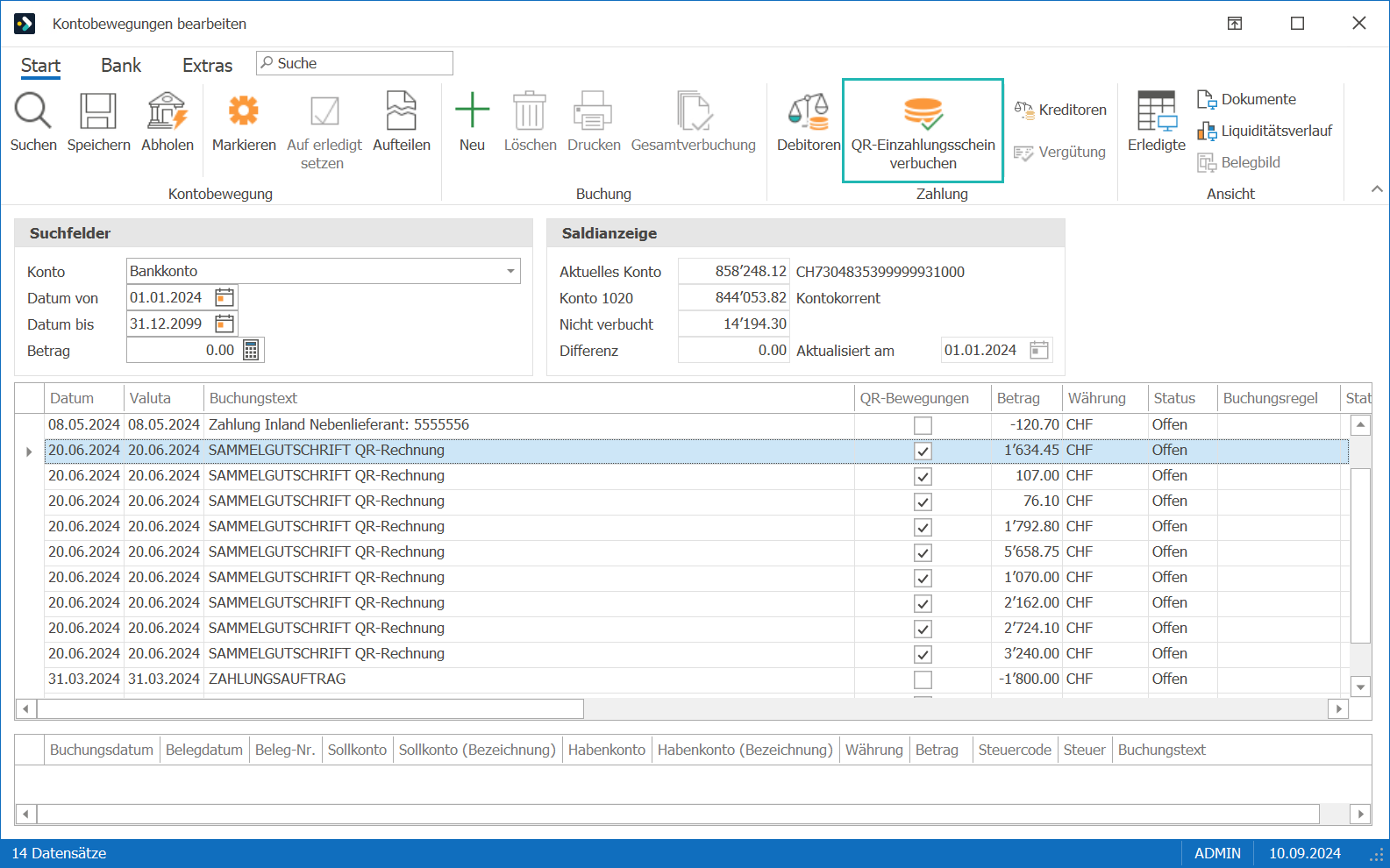Image resolution: width=1390 pixels, height=868 pixels.
Task: Open calculator for Betrag field
Action: (x=251, y=351)
